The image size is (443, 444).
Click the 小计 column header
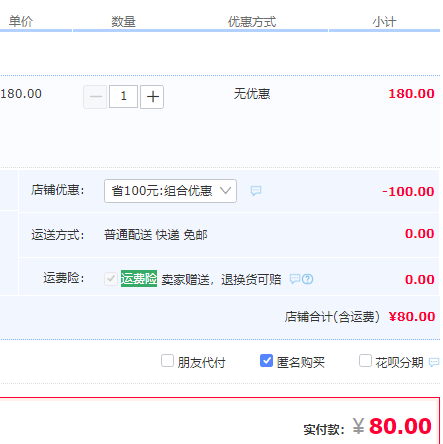coord(384,22)
